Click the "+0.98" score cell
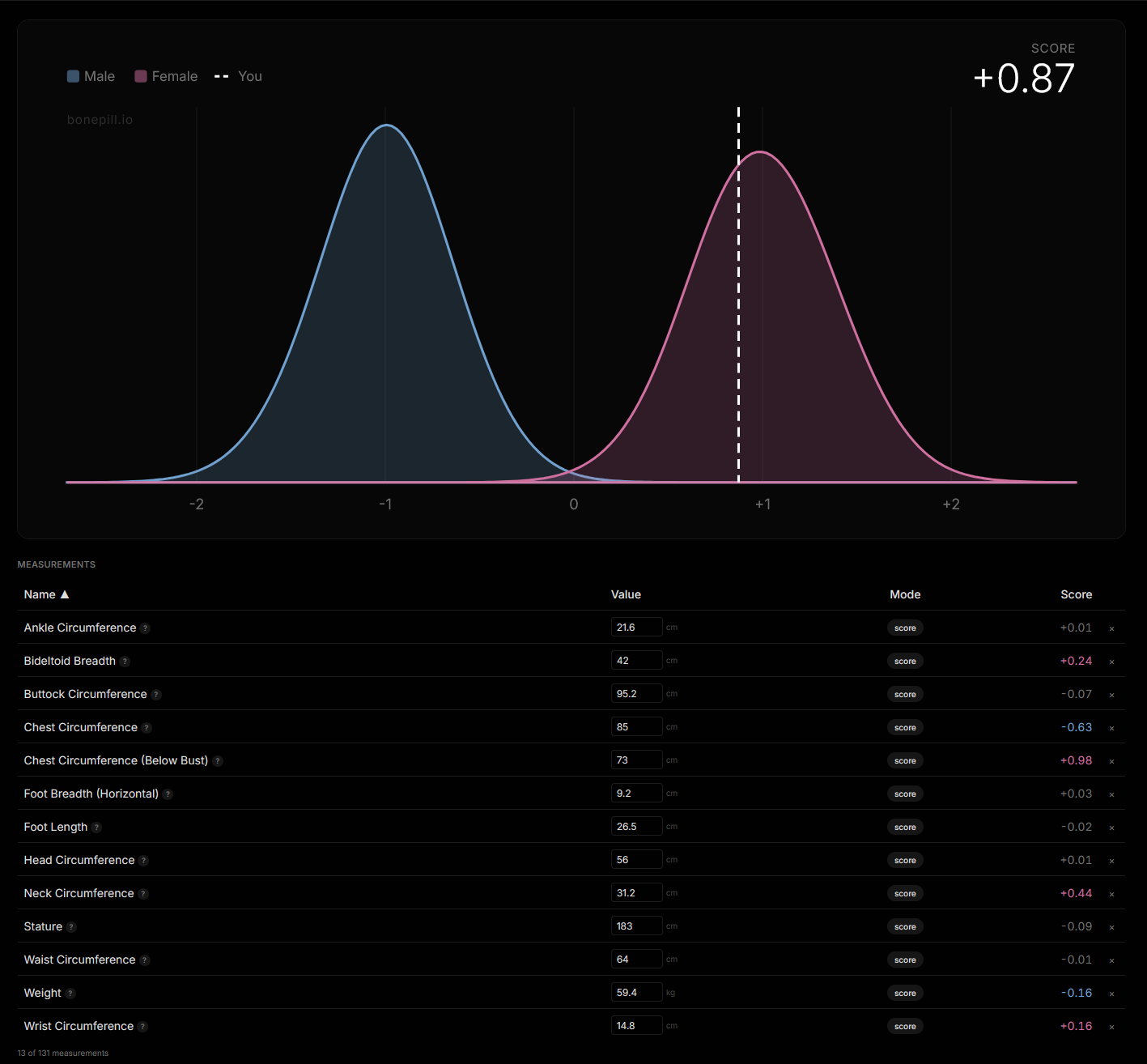This screenshot has width=1147, height=1064. tap(1076, 761)
